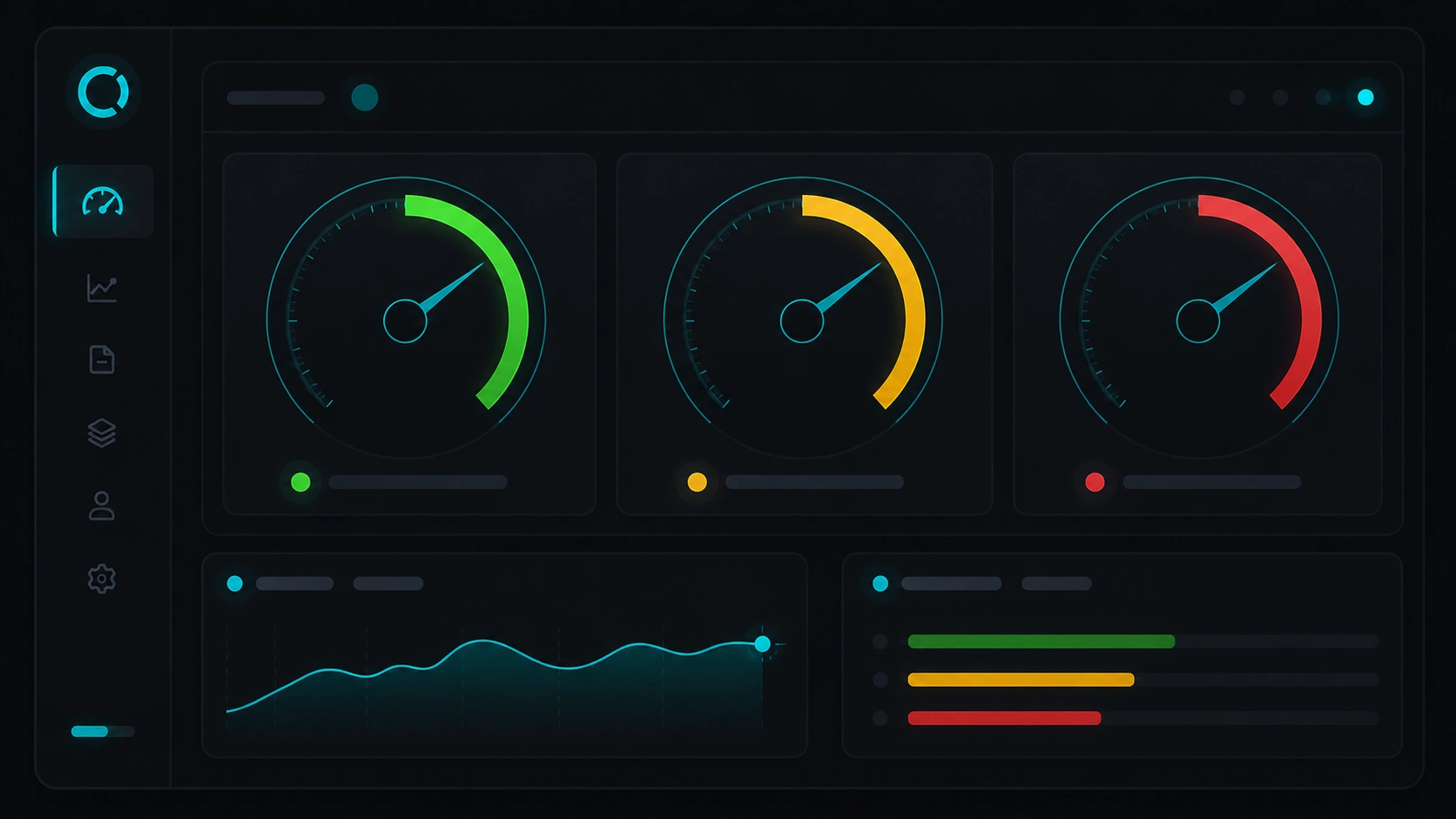Viewport: 1456px width, 819px height.
Task: Click the cyan dot in line chart header
Action: point(235,583)
